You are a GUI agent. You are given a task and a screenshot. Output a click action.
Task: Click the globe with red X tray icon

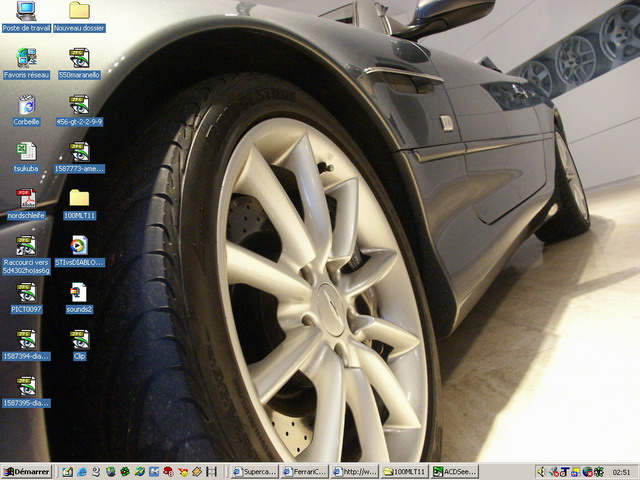pyautogui.click(x=588, y=472)
